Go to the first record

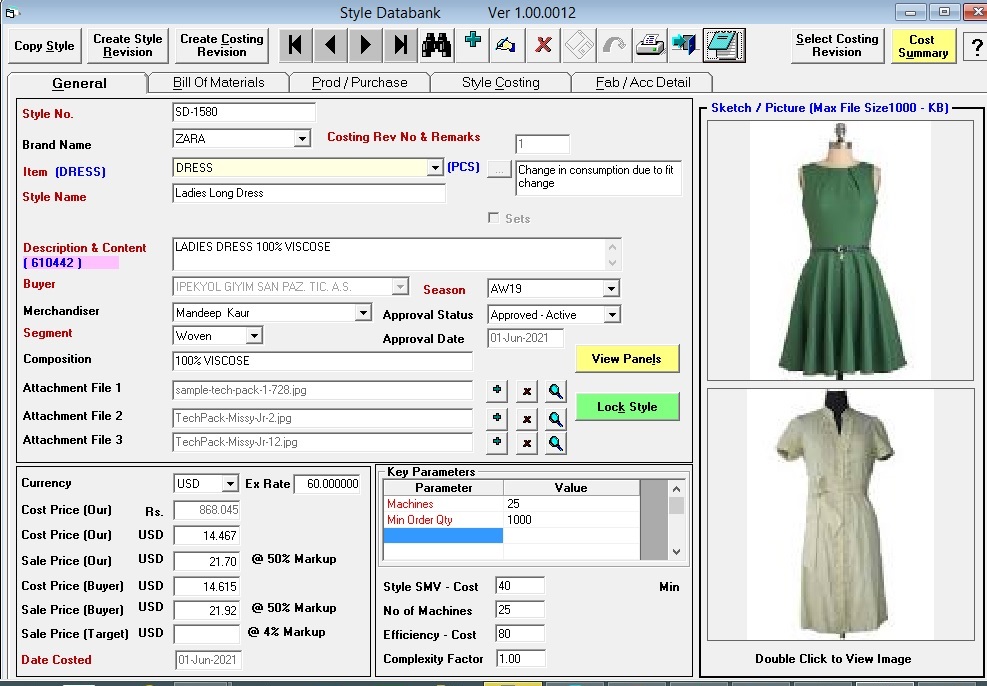(x=295, y=45)
